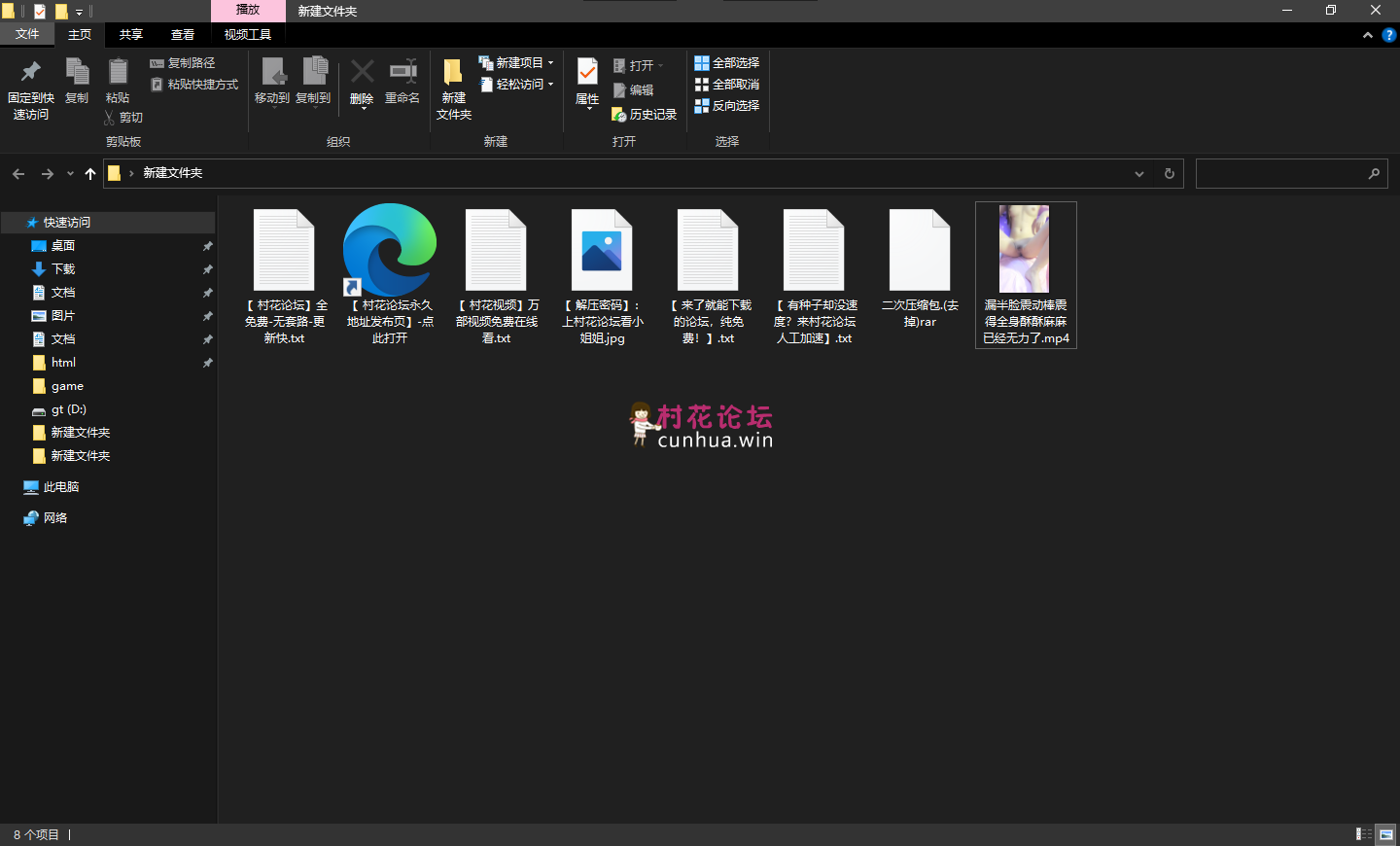Viewport: 1400px width, 846px height.
Task: Switch to the details view layout toggle
Action: point(1364,834)
